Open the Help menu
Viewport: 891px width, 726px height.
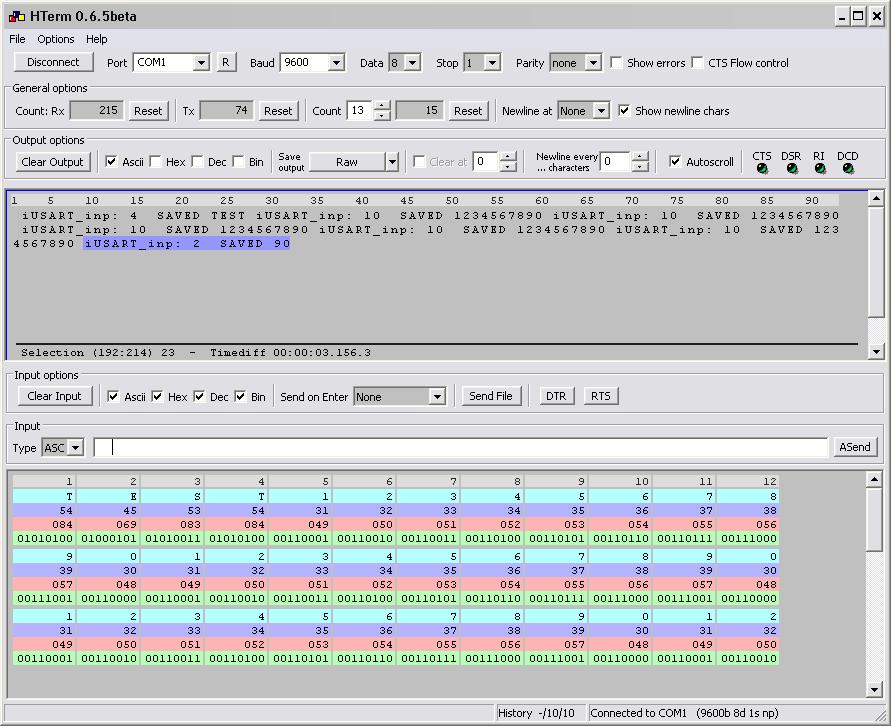click(97, 39)
